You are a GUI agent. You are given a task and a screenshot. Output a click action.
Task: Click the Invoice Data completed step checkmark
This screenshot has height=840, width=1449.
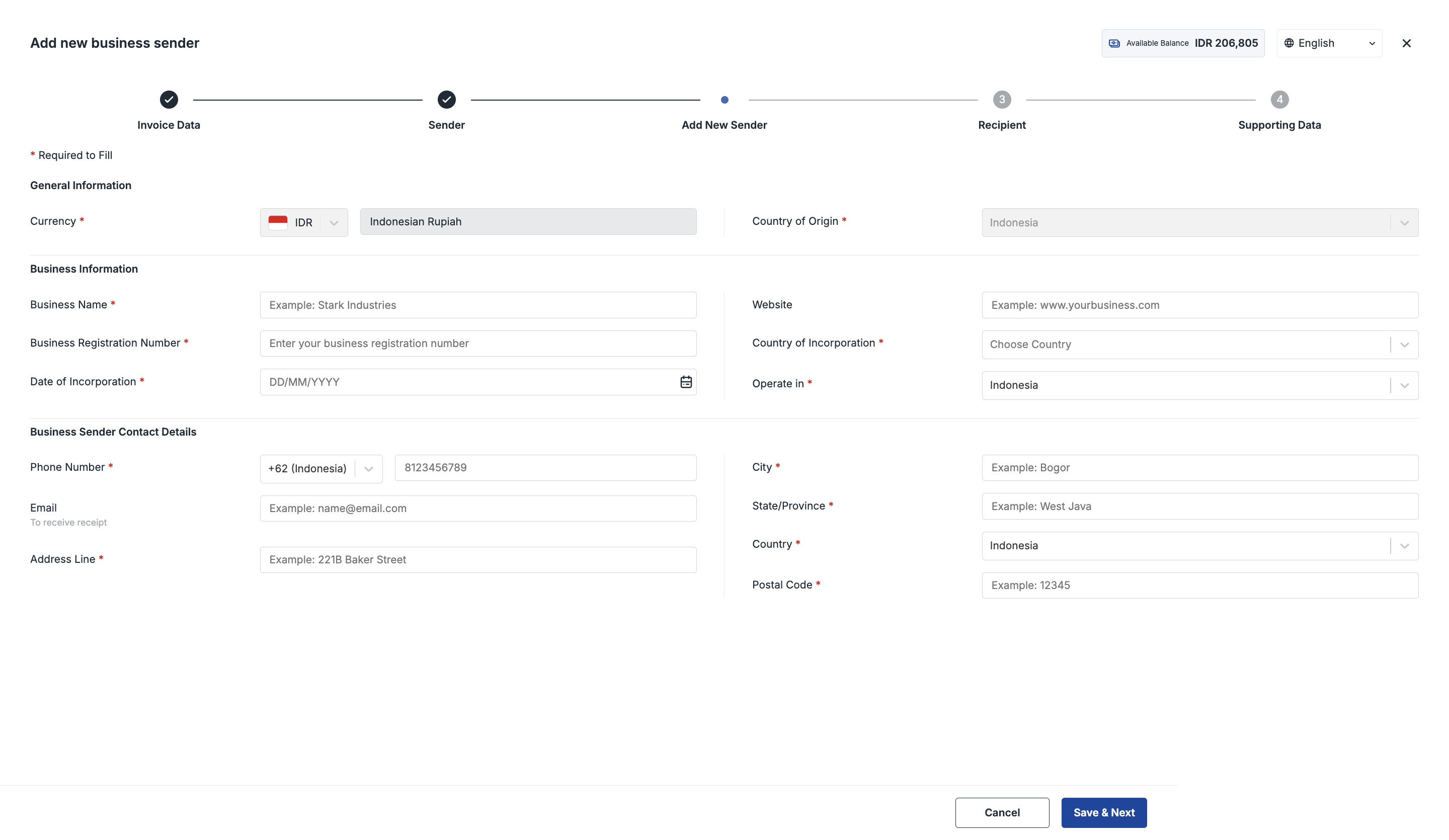169,100
